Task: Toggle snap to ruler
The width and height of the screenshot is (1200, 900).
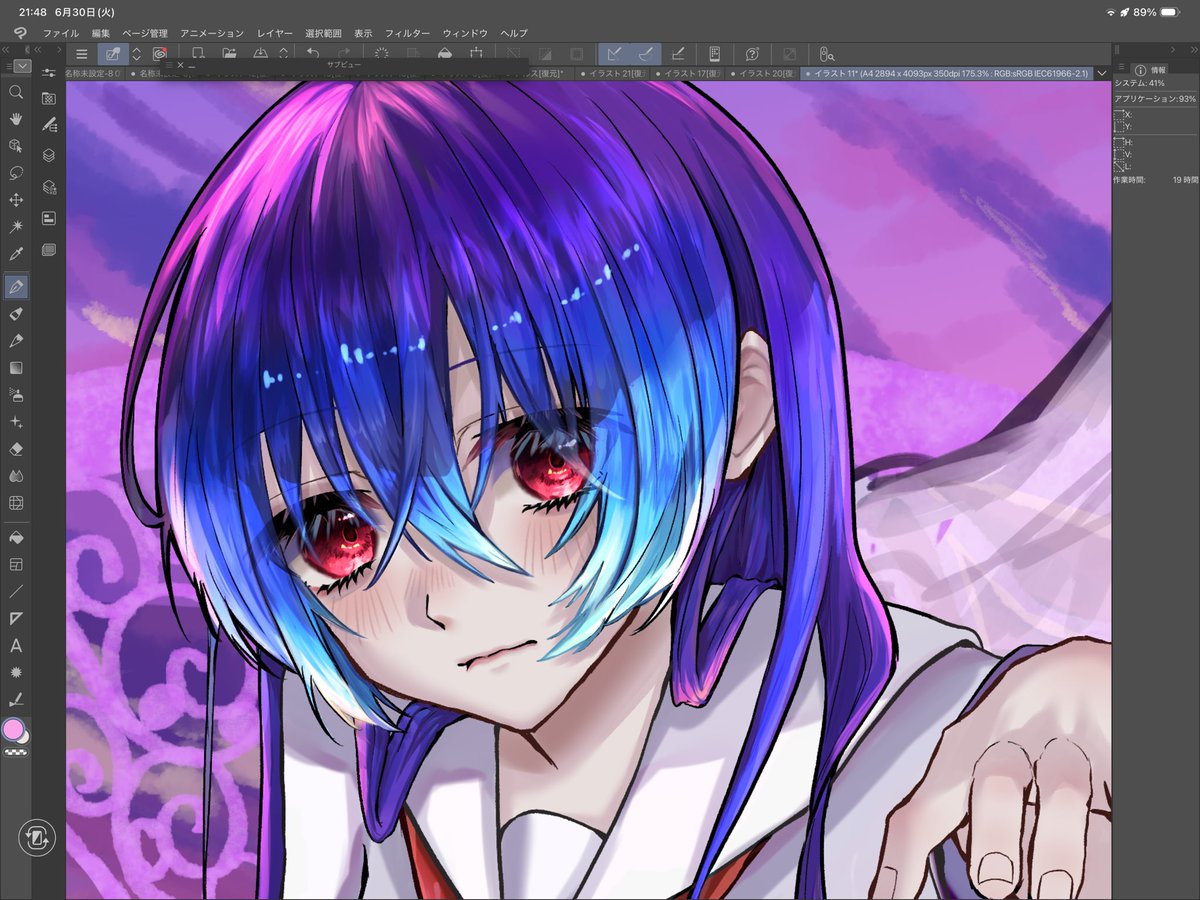Action: (x=614, y=54)
